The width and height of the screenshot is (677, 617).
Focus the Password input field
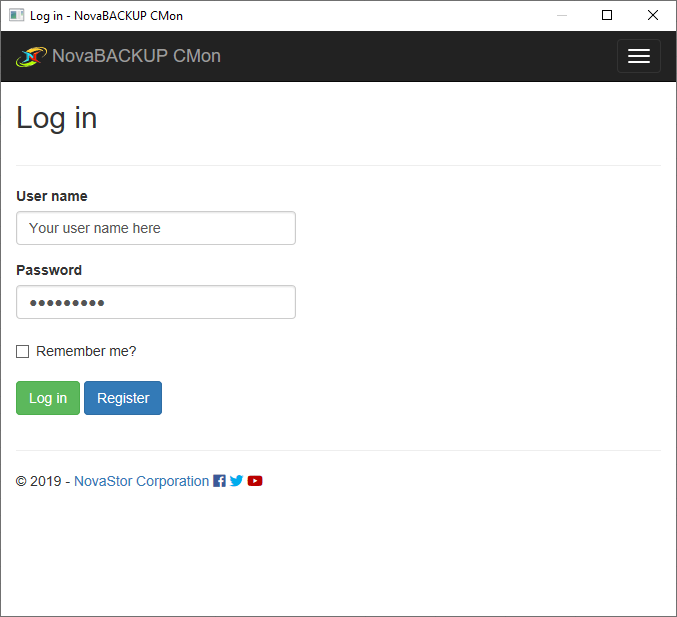(156, 302)
